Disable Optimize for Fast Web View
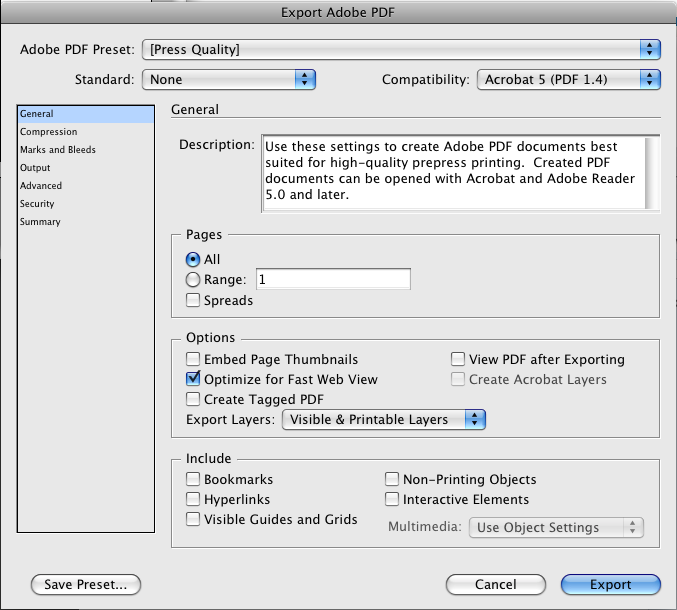The image size is (677, 610). [x=193, y=379]
